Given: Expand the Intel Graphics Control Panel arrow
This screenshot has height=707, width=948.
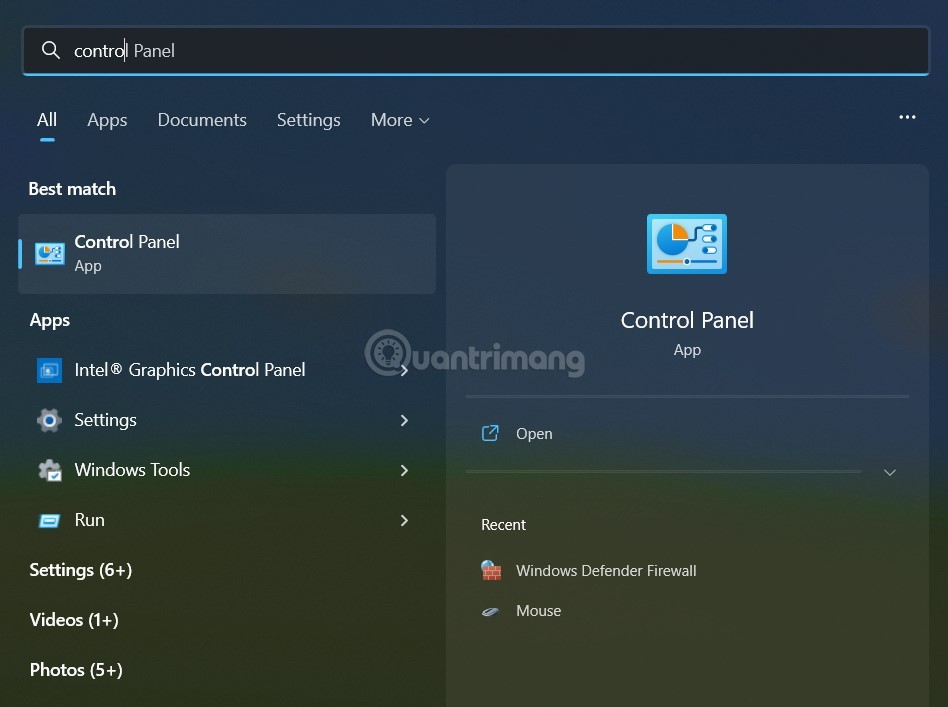Looking at the screenshot, I should (404, 370).
